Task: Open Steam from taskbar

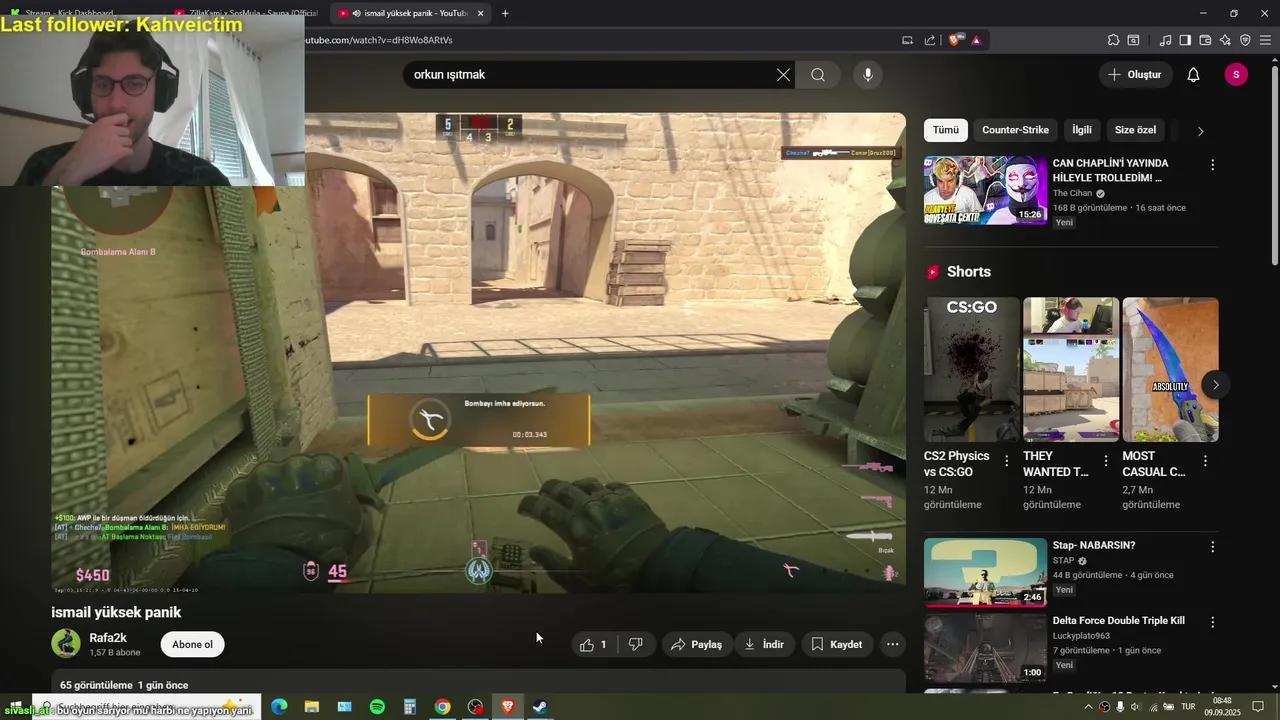Action: (x=539, y=707)
